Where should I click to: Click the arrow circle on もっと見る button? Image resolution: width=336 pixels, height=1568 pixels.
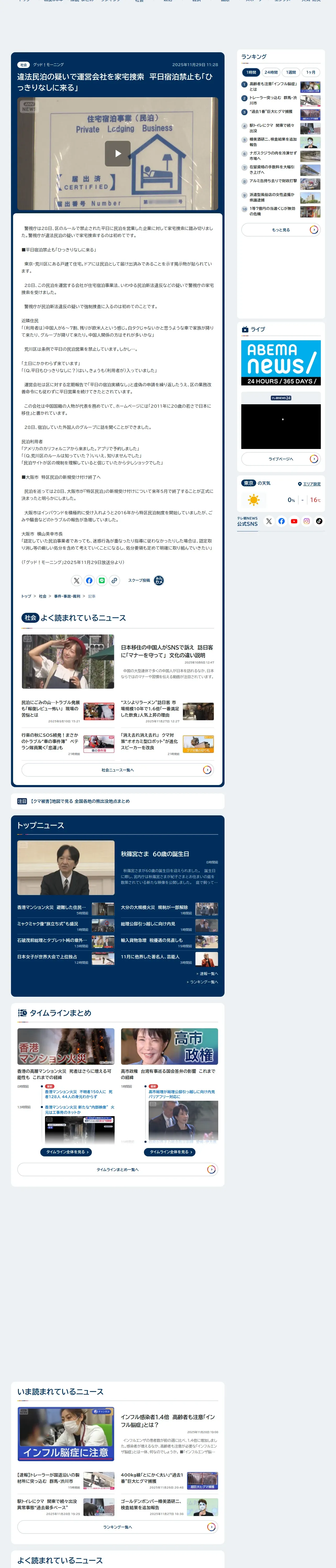[x=313, y=229]
